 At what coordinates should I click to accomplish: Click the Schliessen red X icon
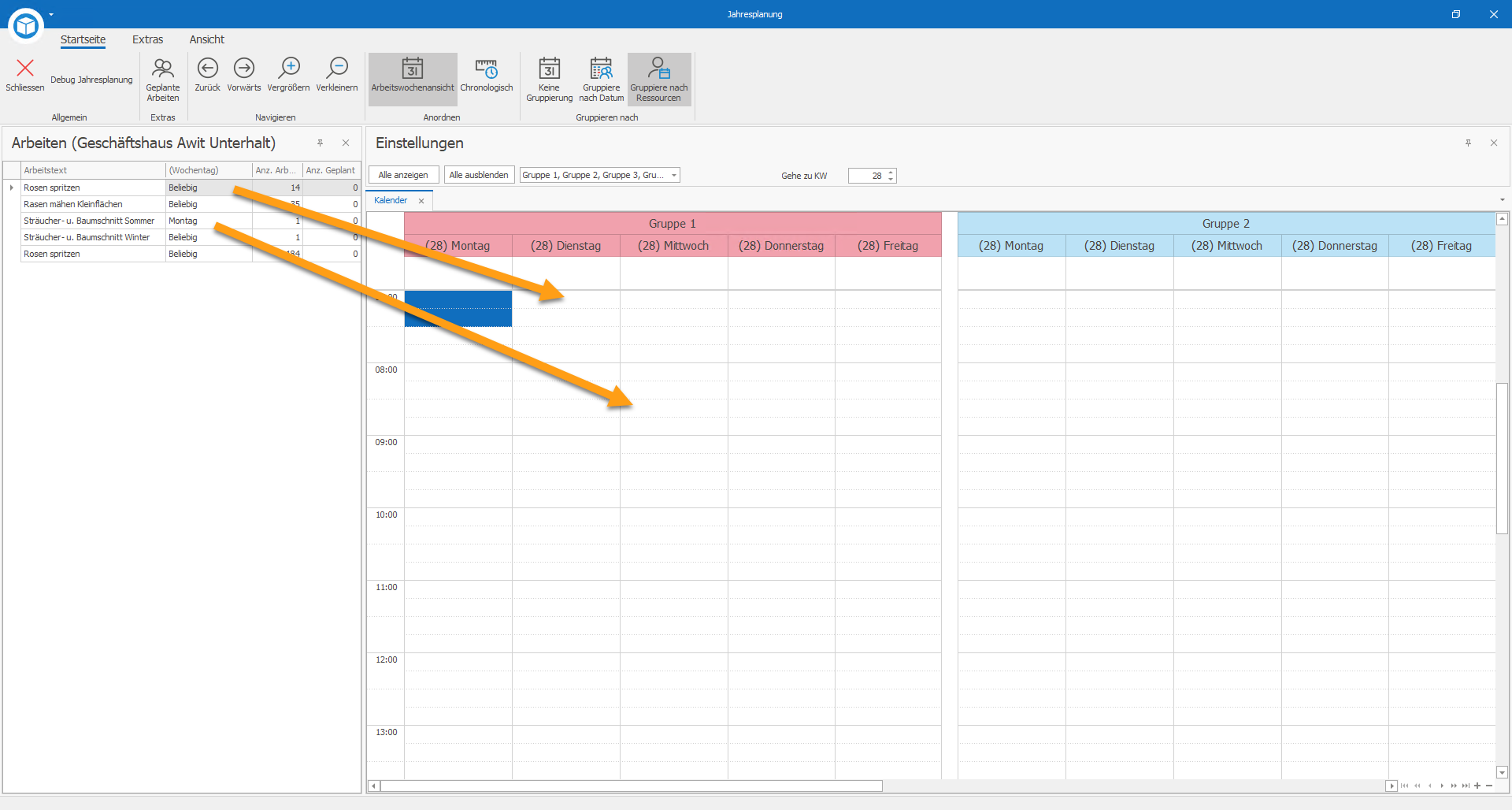click(25, 69)
